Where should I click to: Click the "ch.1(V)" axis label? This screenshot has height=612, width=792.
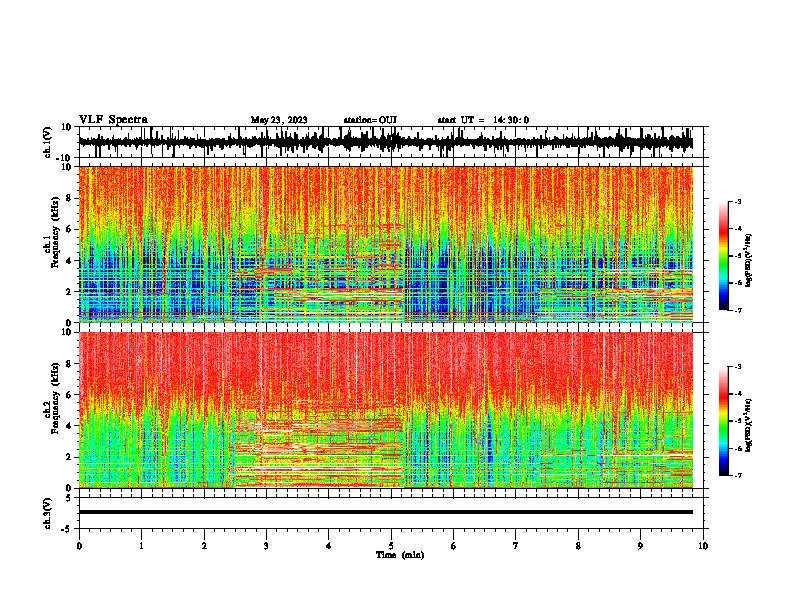click(x=48, y=142)
